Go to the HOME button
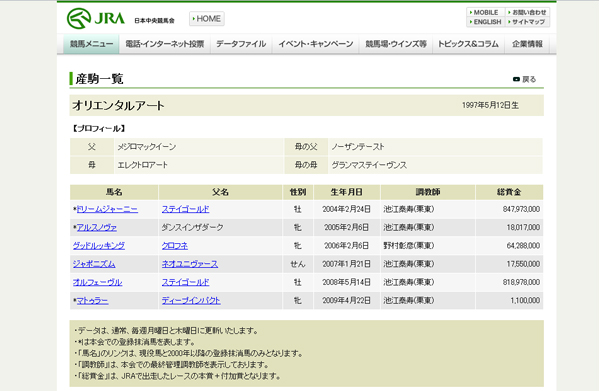Viewport: 600px width, 391px height. (207, 19)
